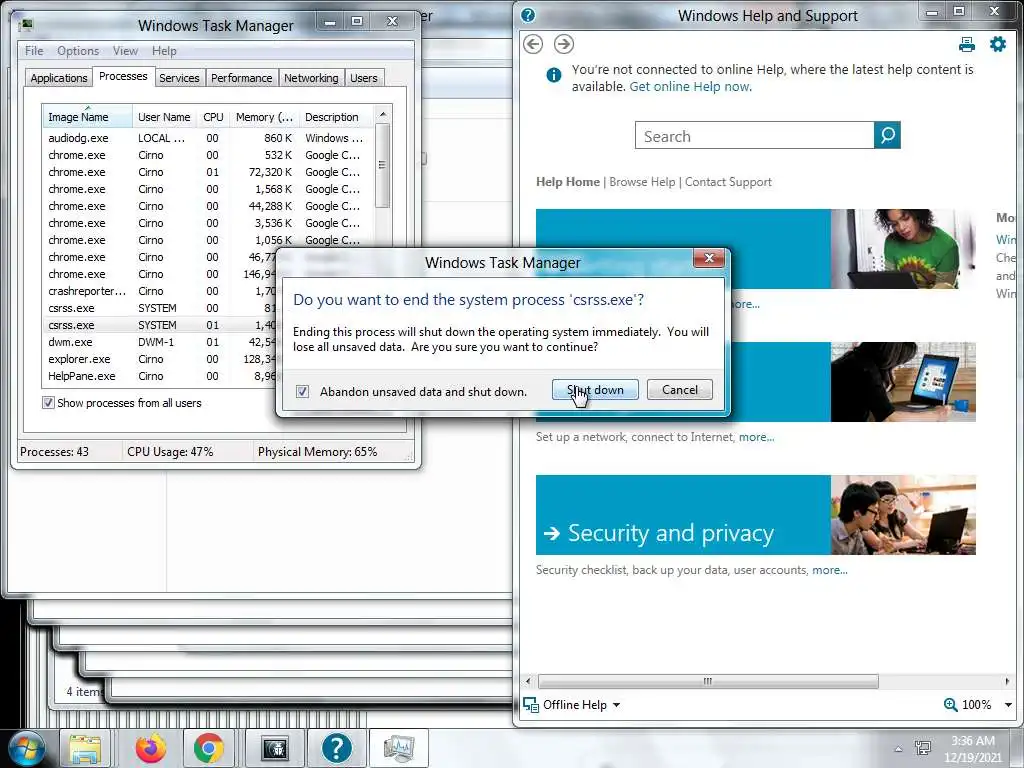Open the 100% zoom level dropdown arrow
Screen dimensions: 1024x768
(1008, 705)
